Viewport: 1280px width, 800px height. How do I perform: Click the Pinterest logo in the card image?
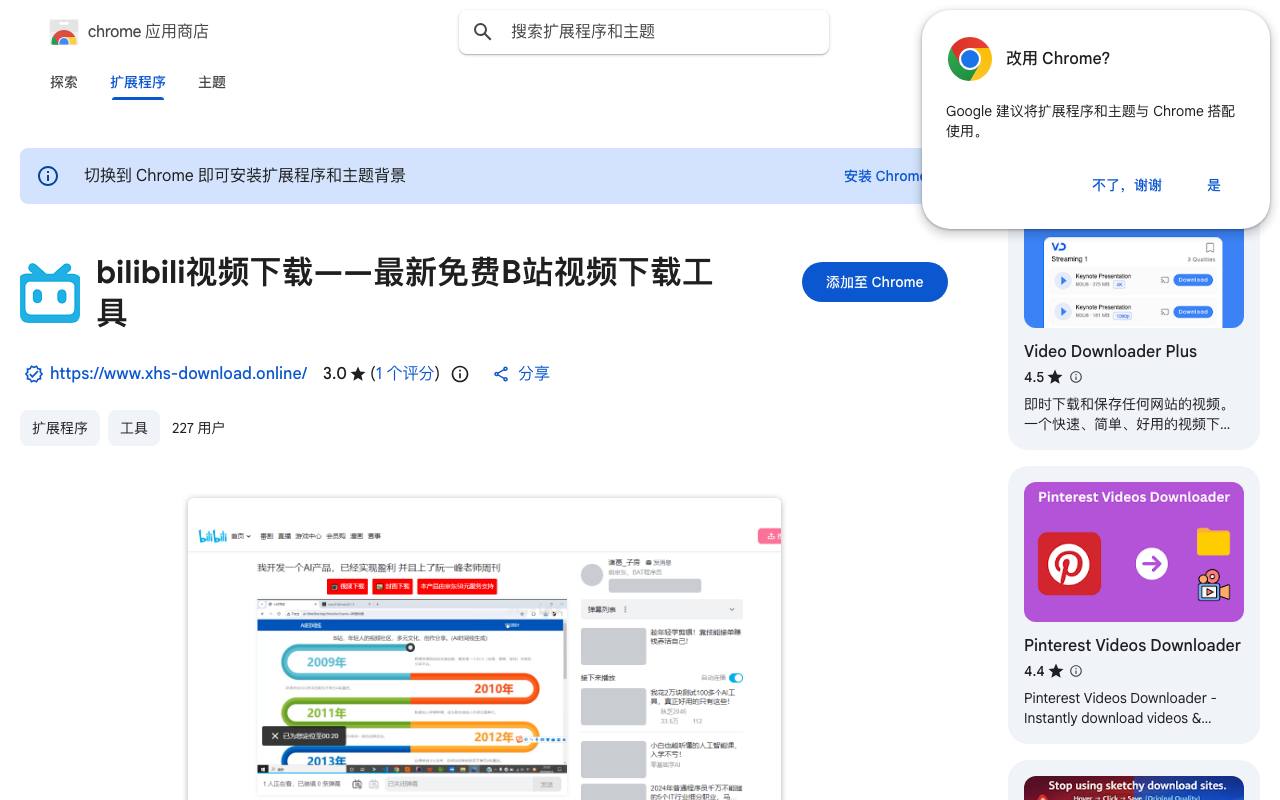tap(1069, 564)
